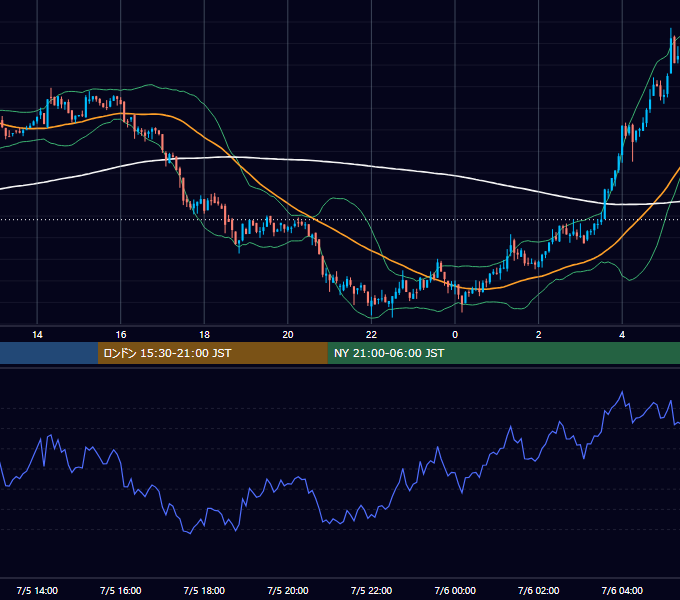Click the unlabeled blue session bar
The image size is (680, 600).
coord(49,353)
